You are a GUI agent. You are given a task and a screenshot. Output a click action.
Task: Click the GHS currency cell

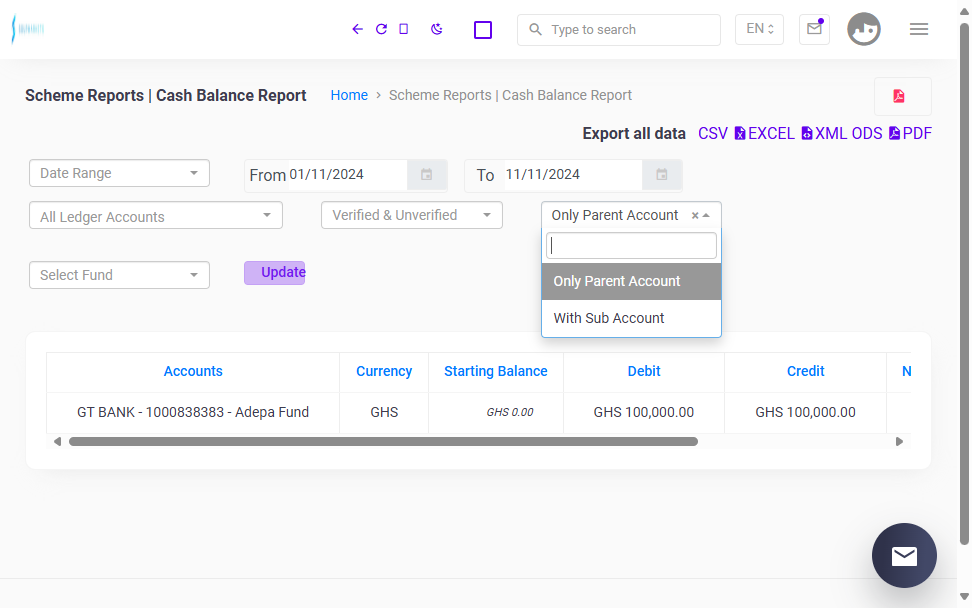click(384, 413)
